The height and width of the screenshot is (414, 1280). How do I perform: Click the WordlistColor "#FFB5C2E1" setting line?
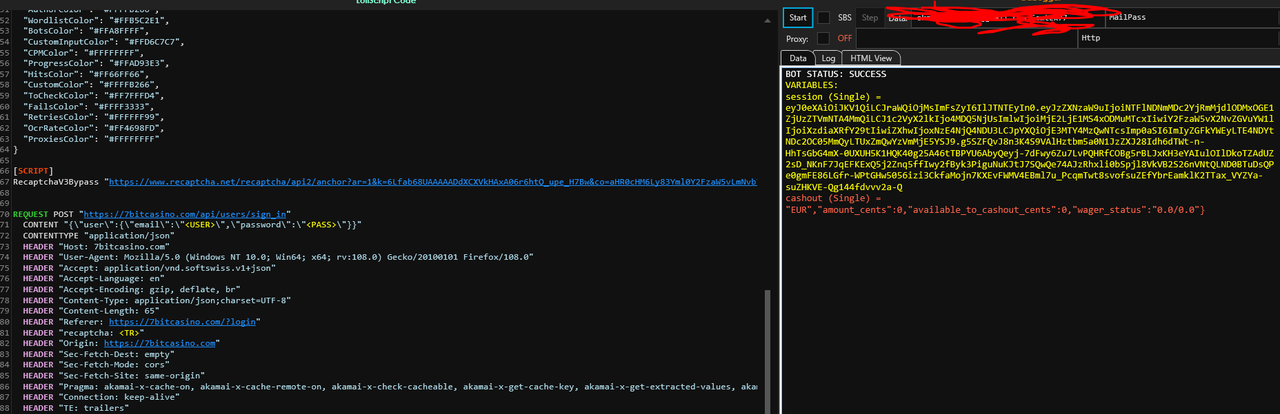coord(95,20)
